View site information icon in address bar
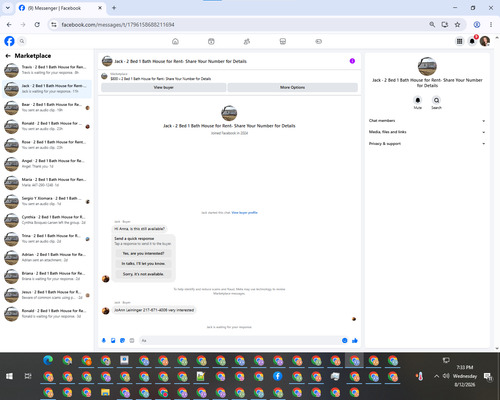This screenshot has width=500, height=400. [x=54, y=25]
